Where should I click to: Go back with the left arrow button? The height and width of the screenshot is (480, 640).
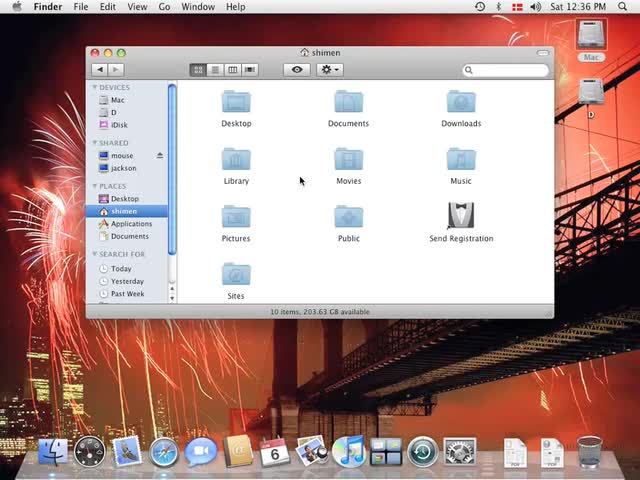tap(100, 70)
